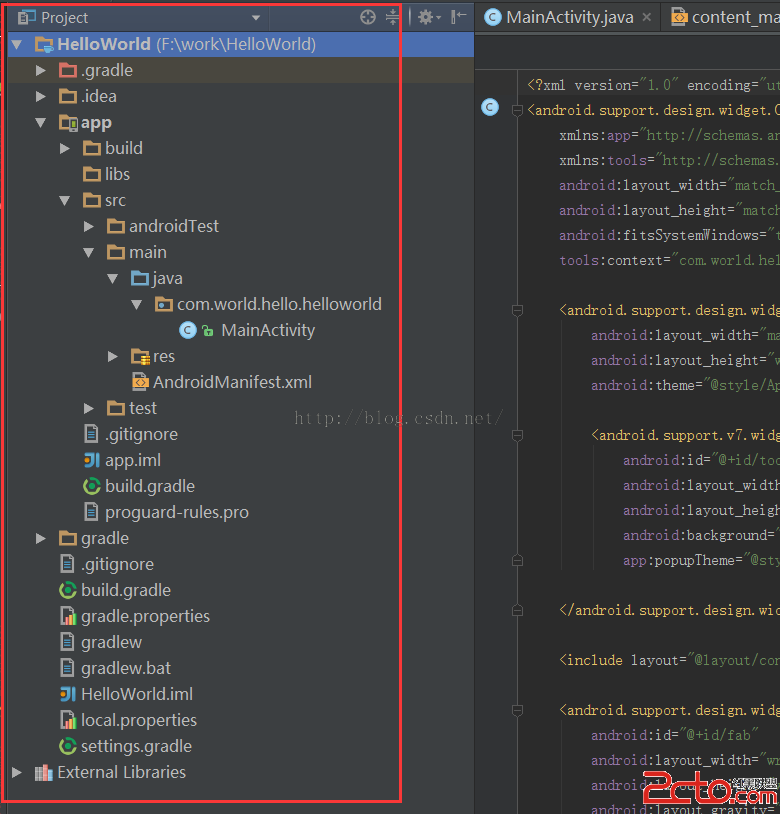Click the External Libraries icon

[x=43, y=772]
